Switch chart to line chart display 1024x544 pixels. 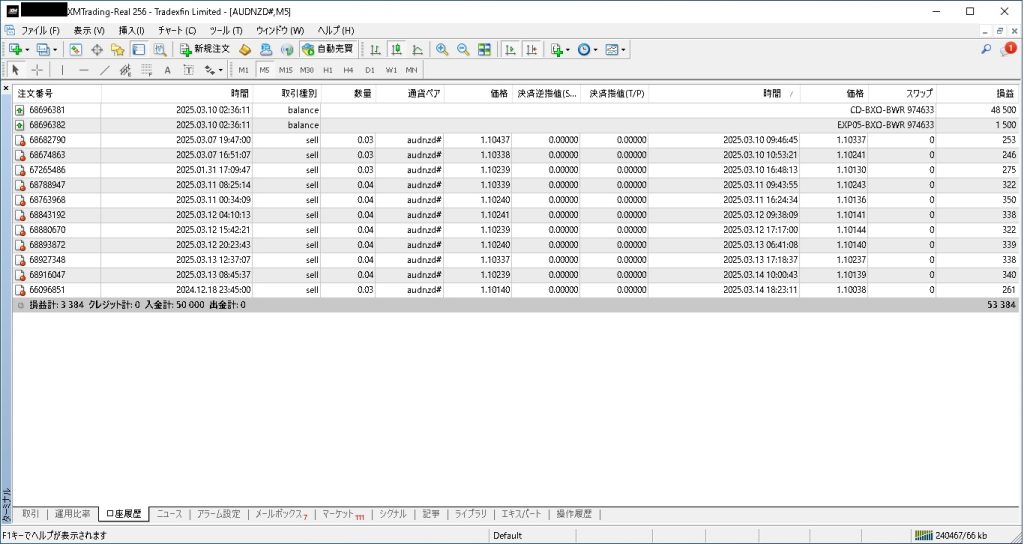pos(417,49)
